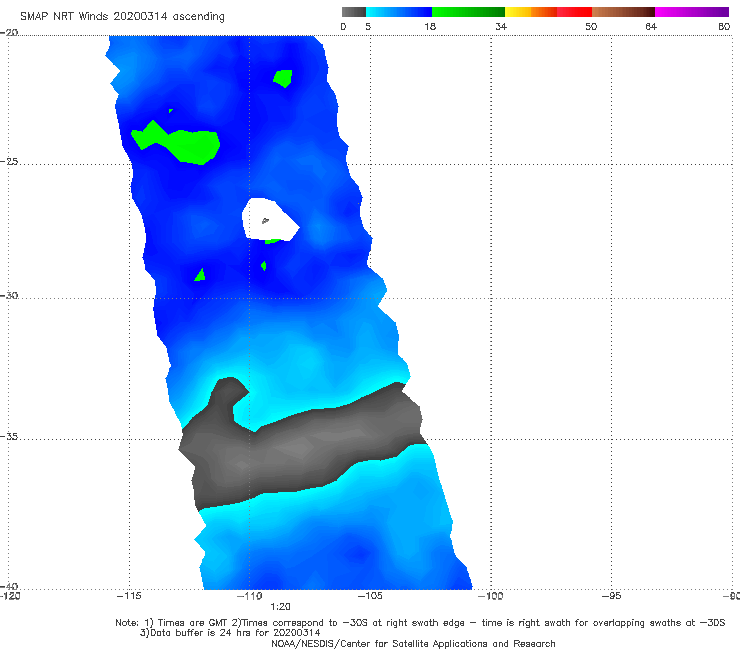Click the color bar label 64
This screenshot has height=650, width=740.
coord(651,27)
